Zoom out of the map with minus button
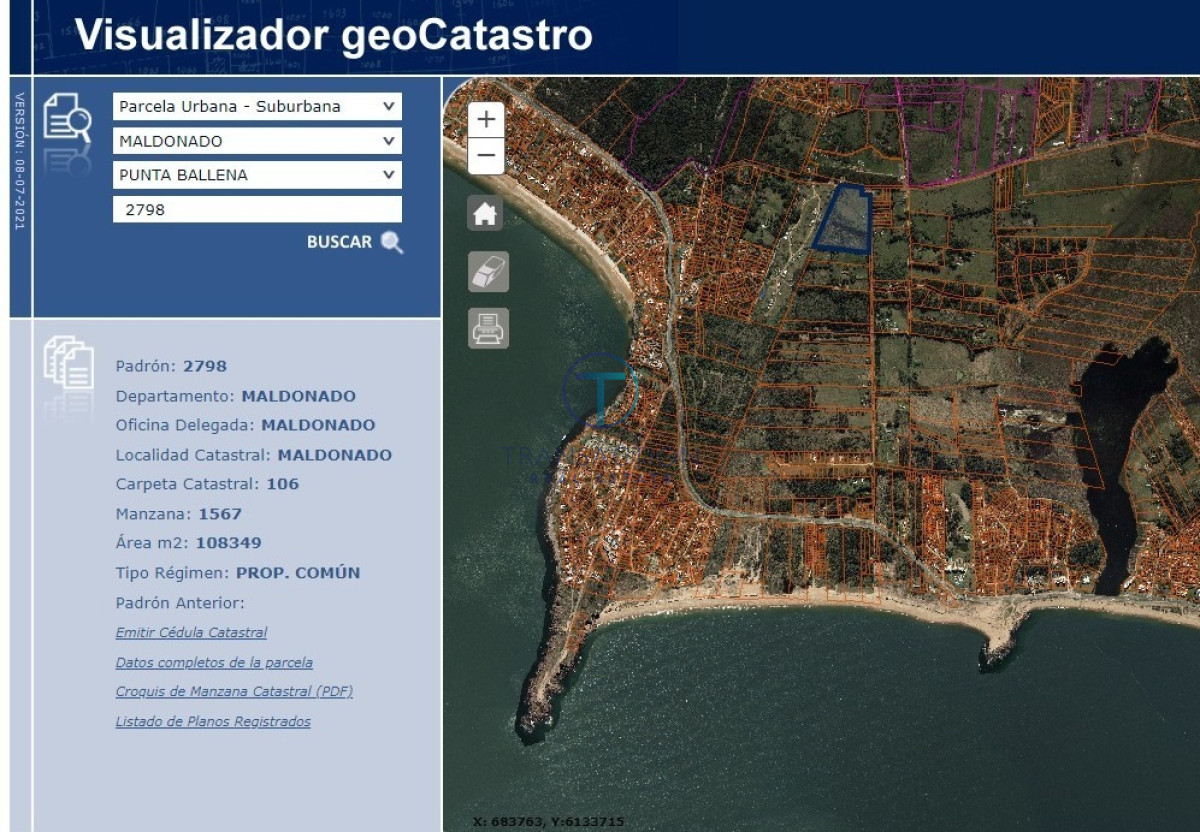The height and width of the screenshot is (832, 1200). [x=486, y=156]
